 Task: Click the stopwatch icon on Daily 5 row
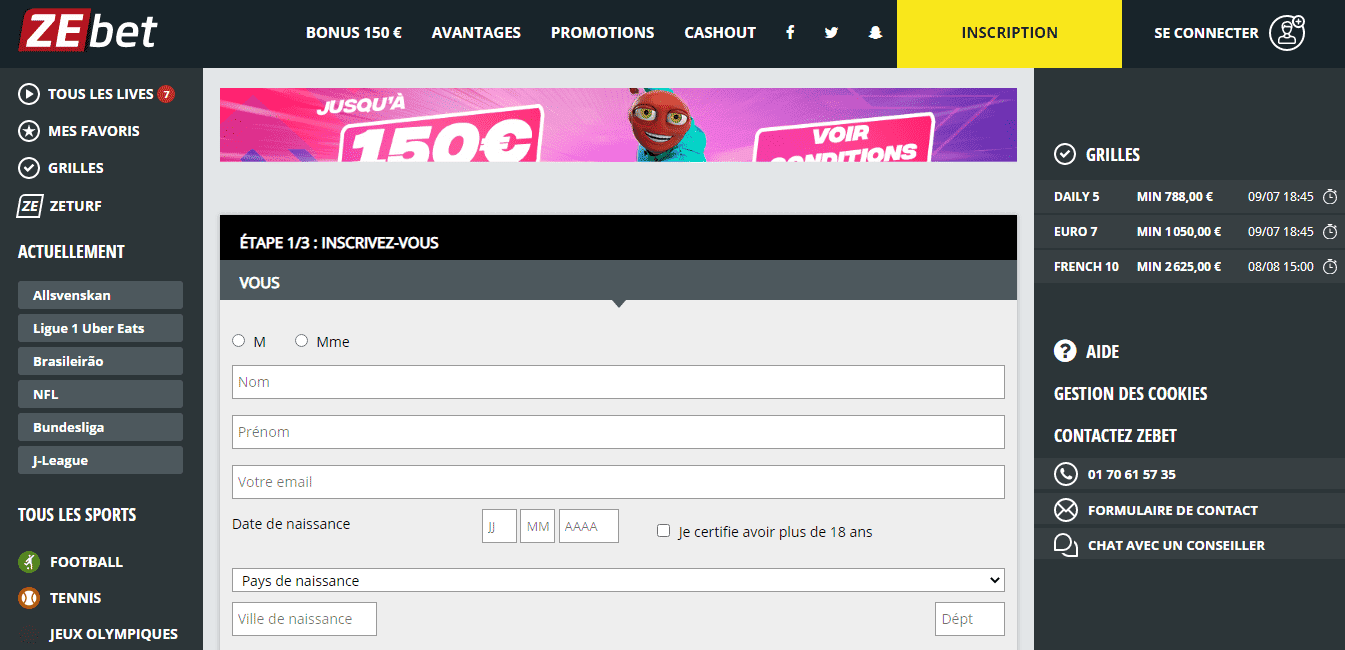[1330, 197]
